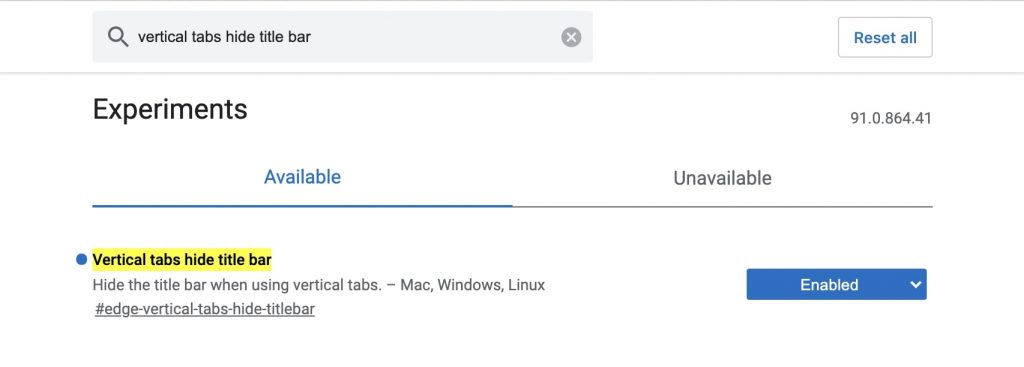The image size is (1024, 367).
Task: Clear the search with the X icon
Action: pos(571,37)
